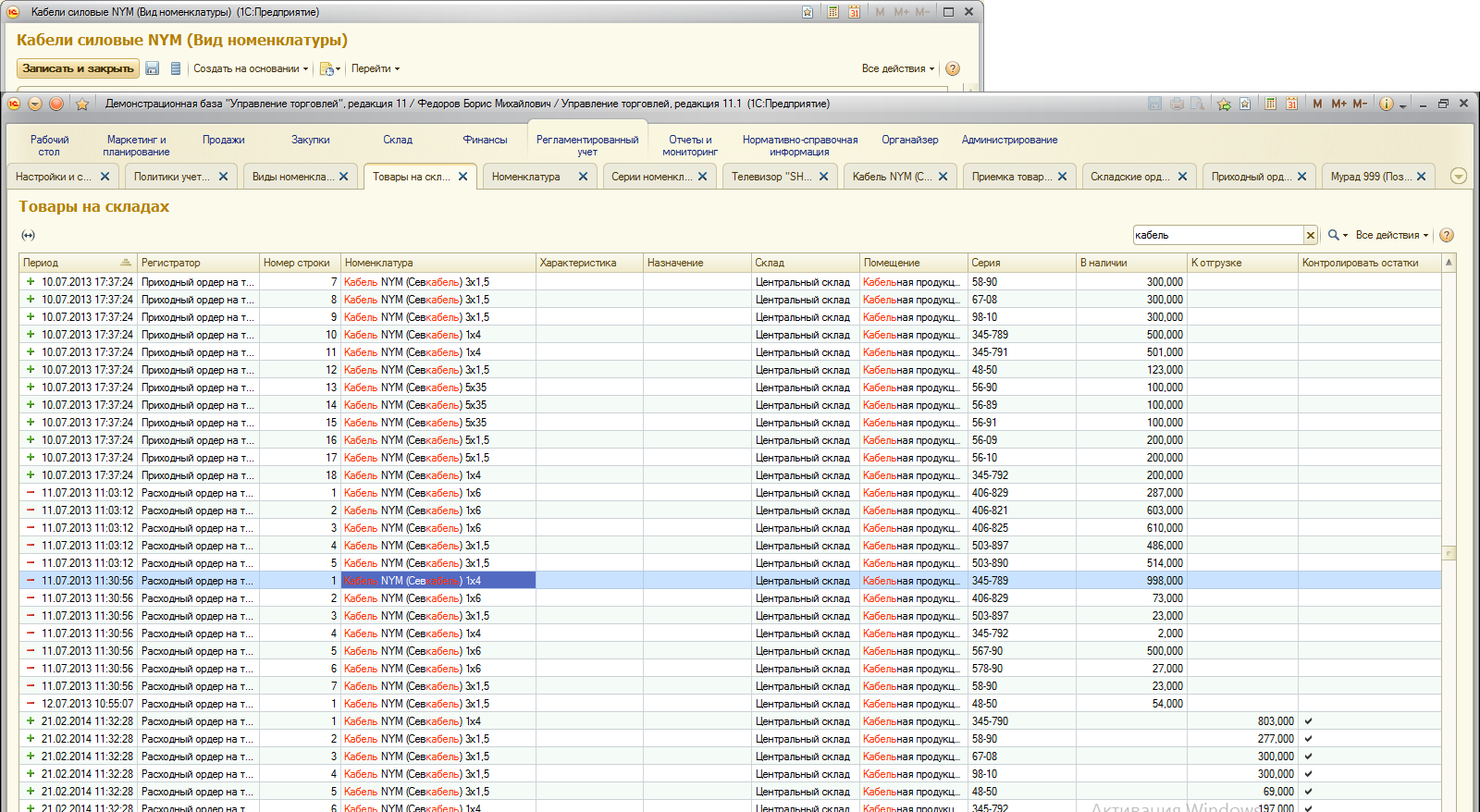Screen dimensions: 1480x812
Task: Toggle Контролировать остатки check for 69,000 row
Action: pyautogui.click(x=1308, y=792)
